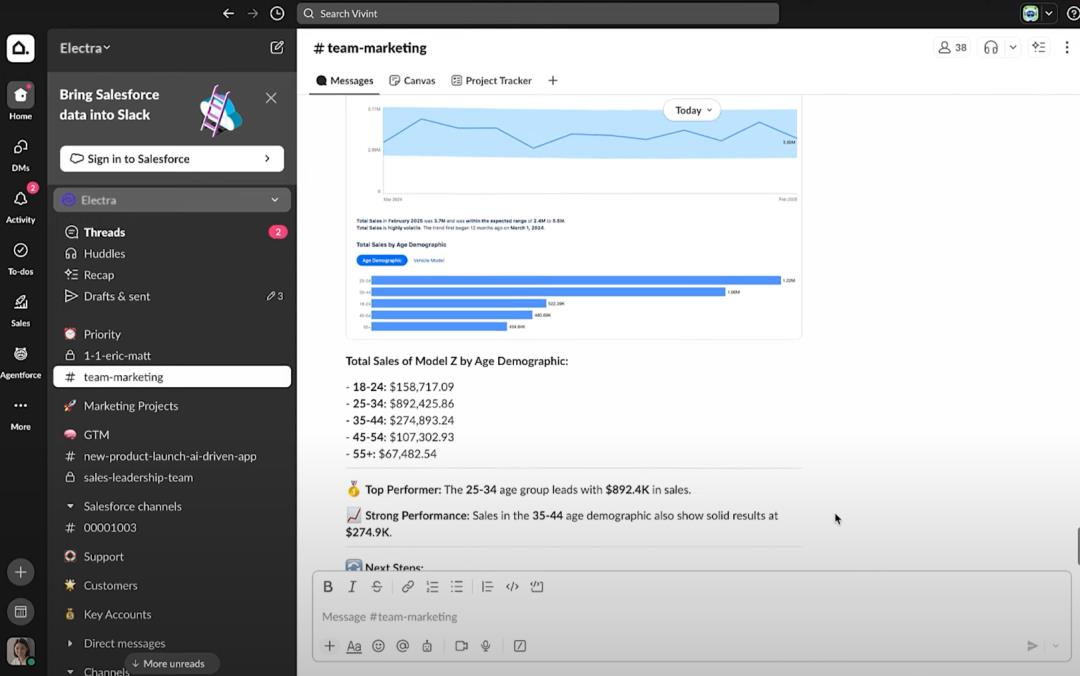Open Agentforce in the sidebar rail
Image resolution: width=1080 pixels, height=676 pixels.
pyautogui.click(x=20, y=355)
